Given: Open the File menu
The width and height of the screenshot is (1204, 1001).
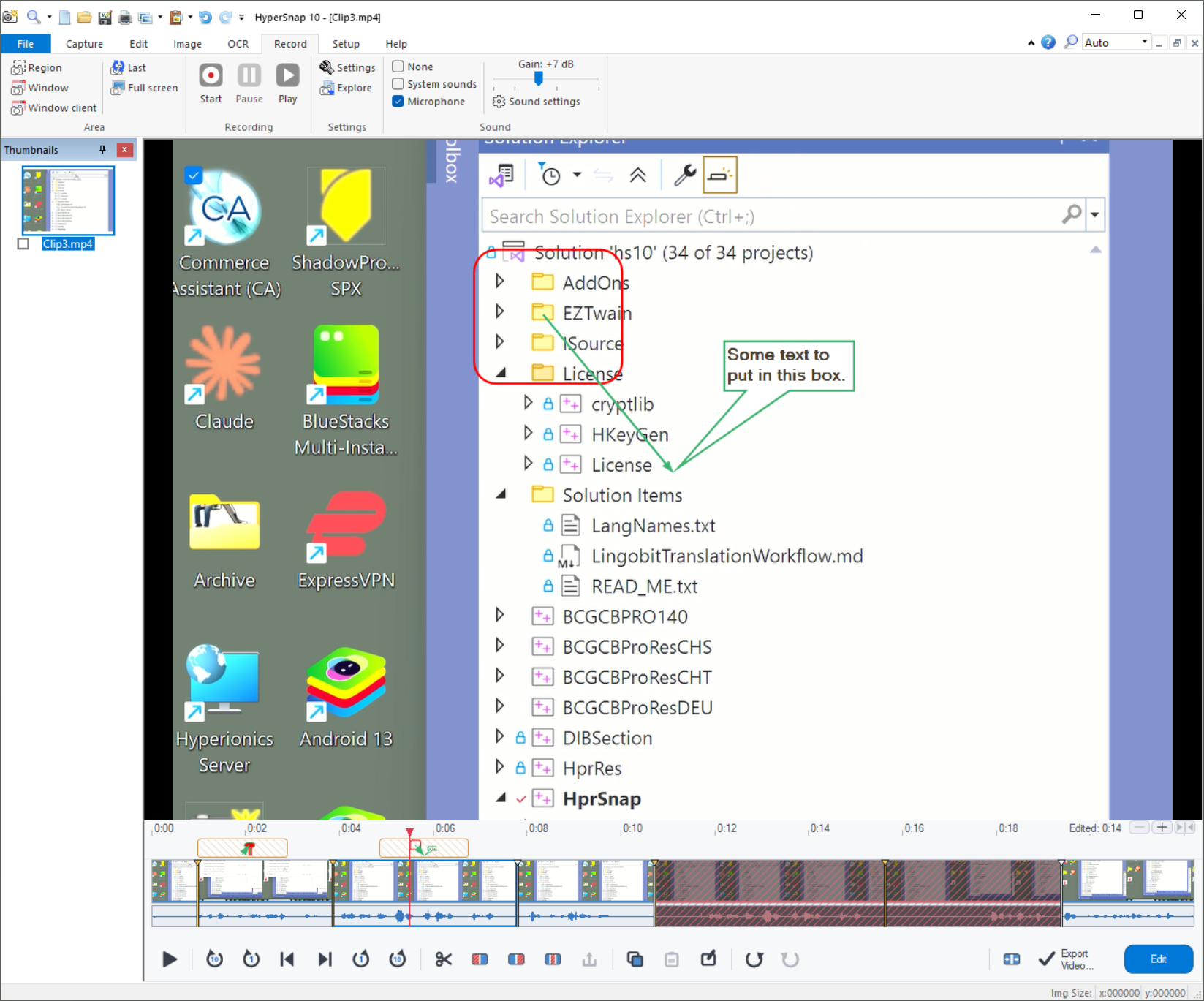Looking at the screenshot, I should tap(26, 44).
